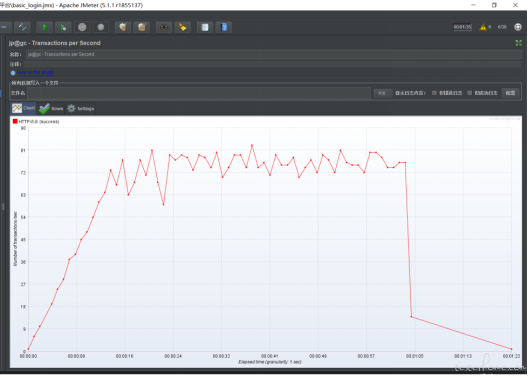528x378 pixels.
Task: Open the Help on this plugin link
Action: tap(35, 72)
